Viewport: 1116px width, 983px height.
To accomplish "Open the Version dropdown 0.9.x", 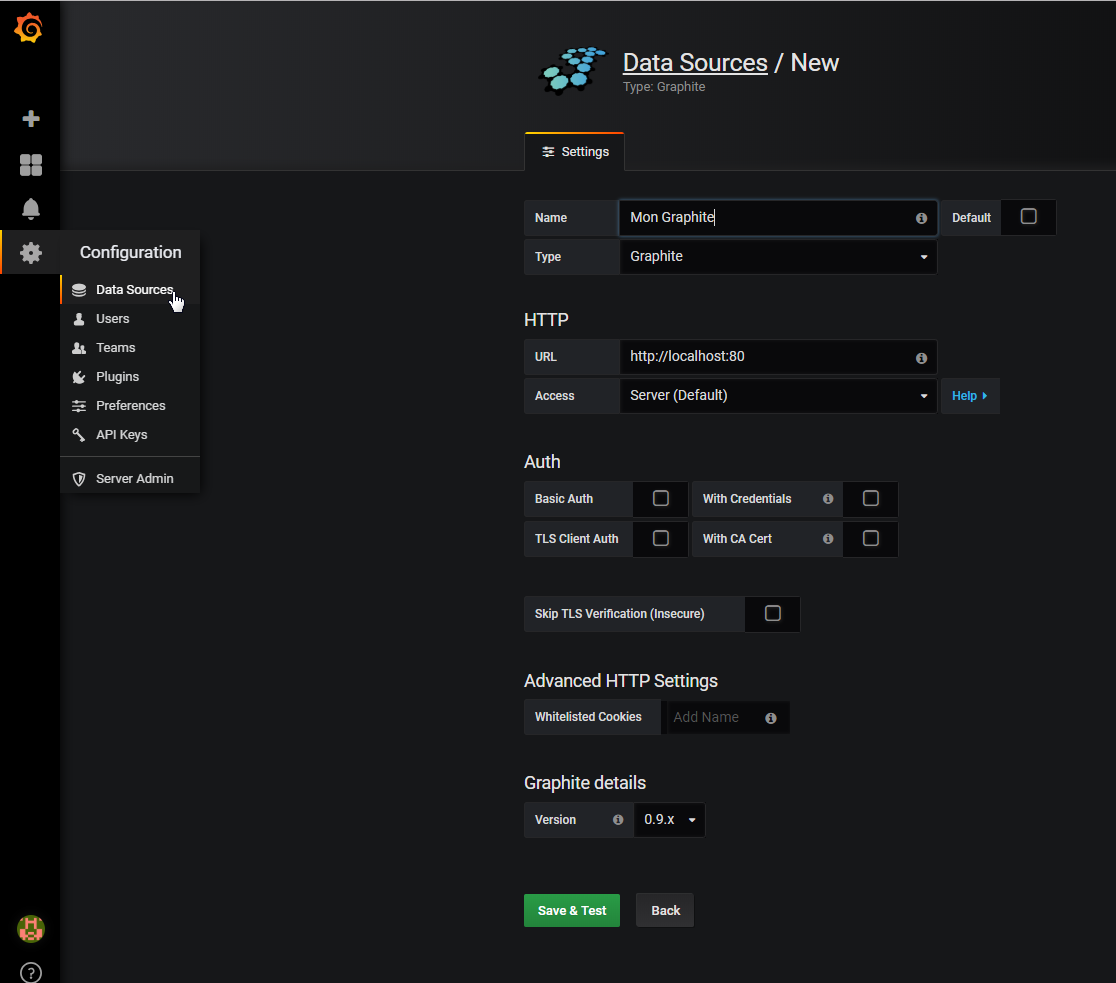I will 669,820.
